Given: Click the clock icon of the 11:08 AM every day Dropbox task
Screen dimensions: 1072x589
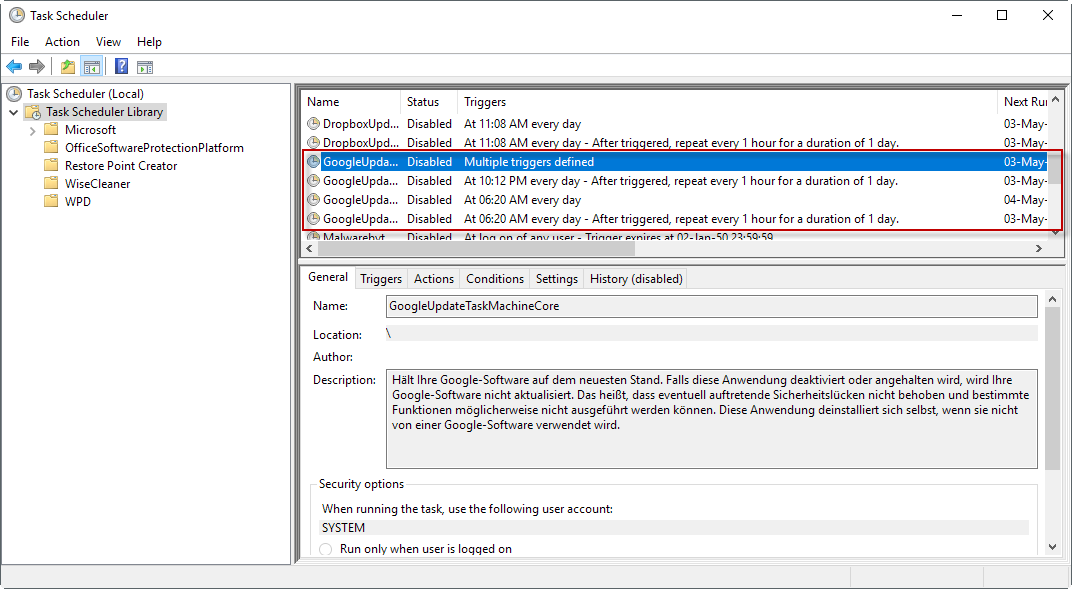Looking at the screenshot, I should (x=313, y=124).
